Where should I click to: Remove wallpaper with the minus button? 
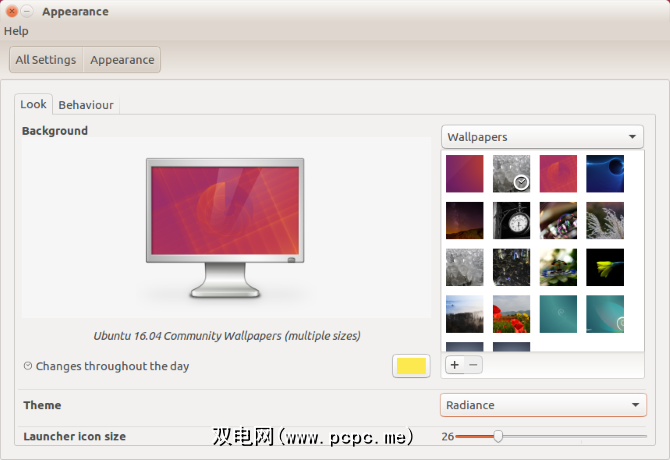473,365
